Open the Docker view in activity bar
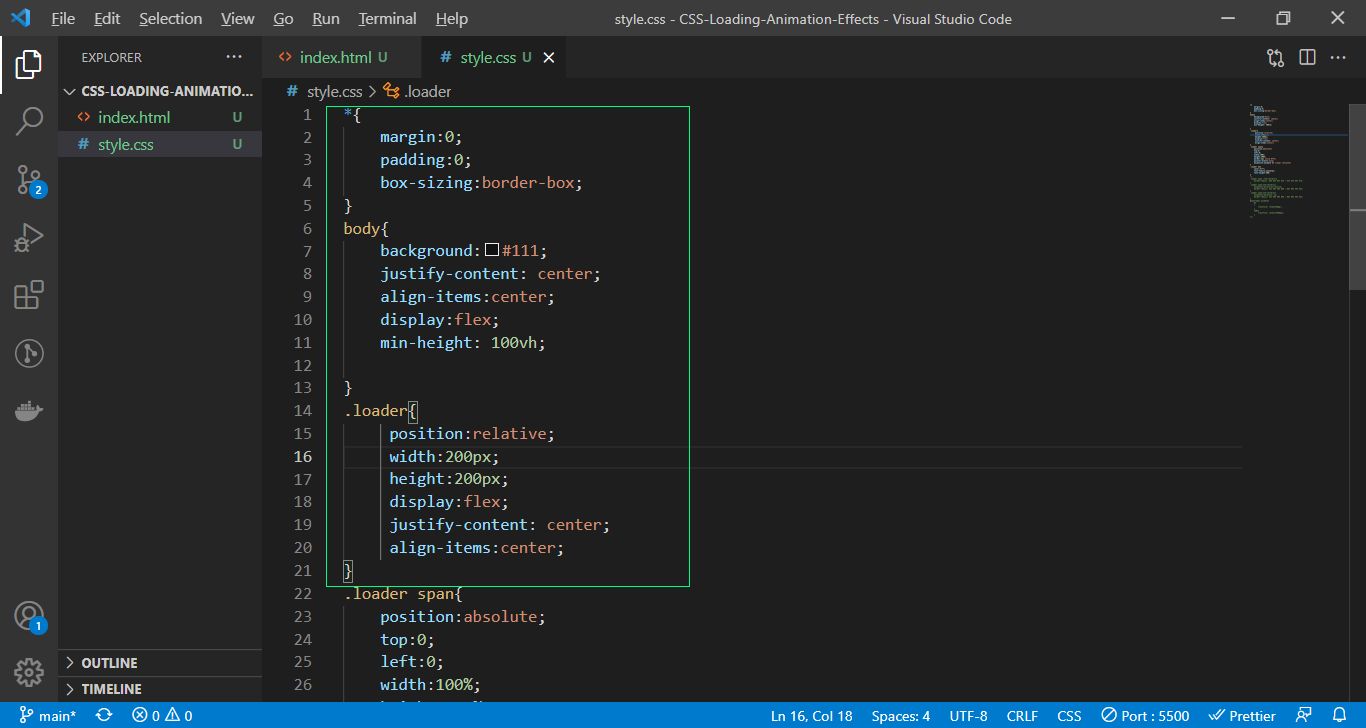1366x728 pixels. coord(29,411)
